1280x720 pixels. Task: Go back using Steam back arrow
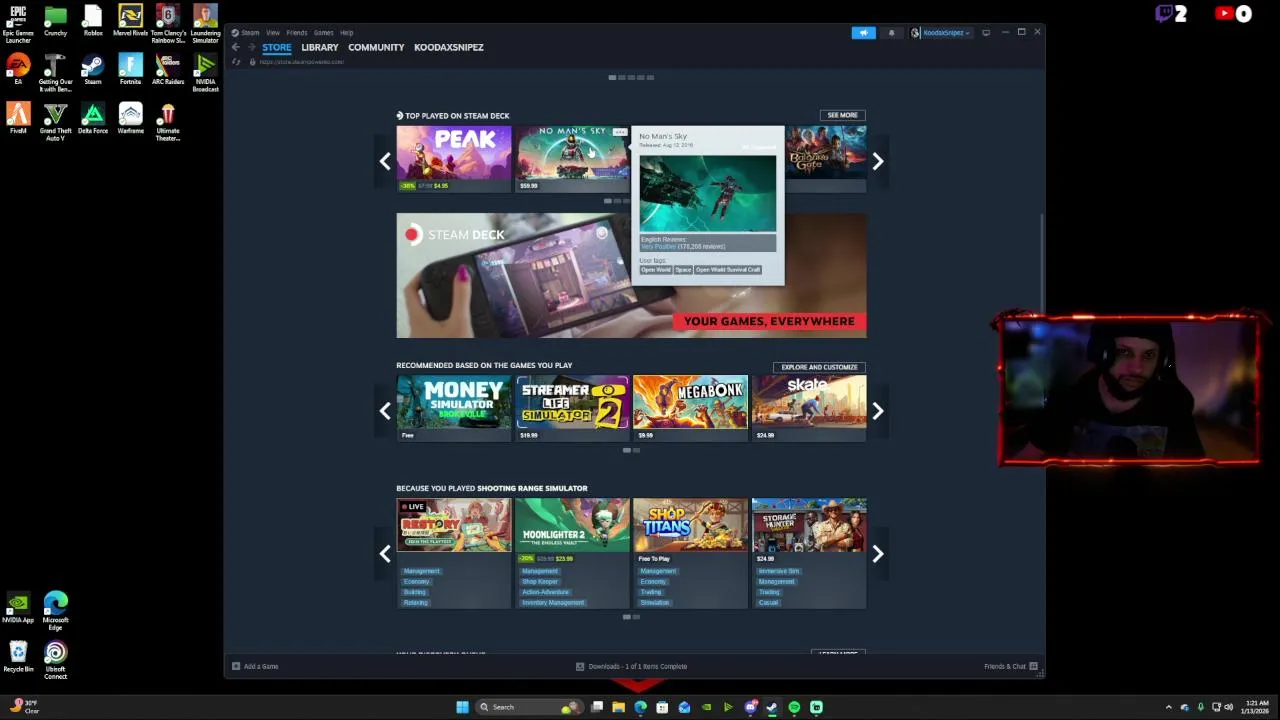(236, 47)
